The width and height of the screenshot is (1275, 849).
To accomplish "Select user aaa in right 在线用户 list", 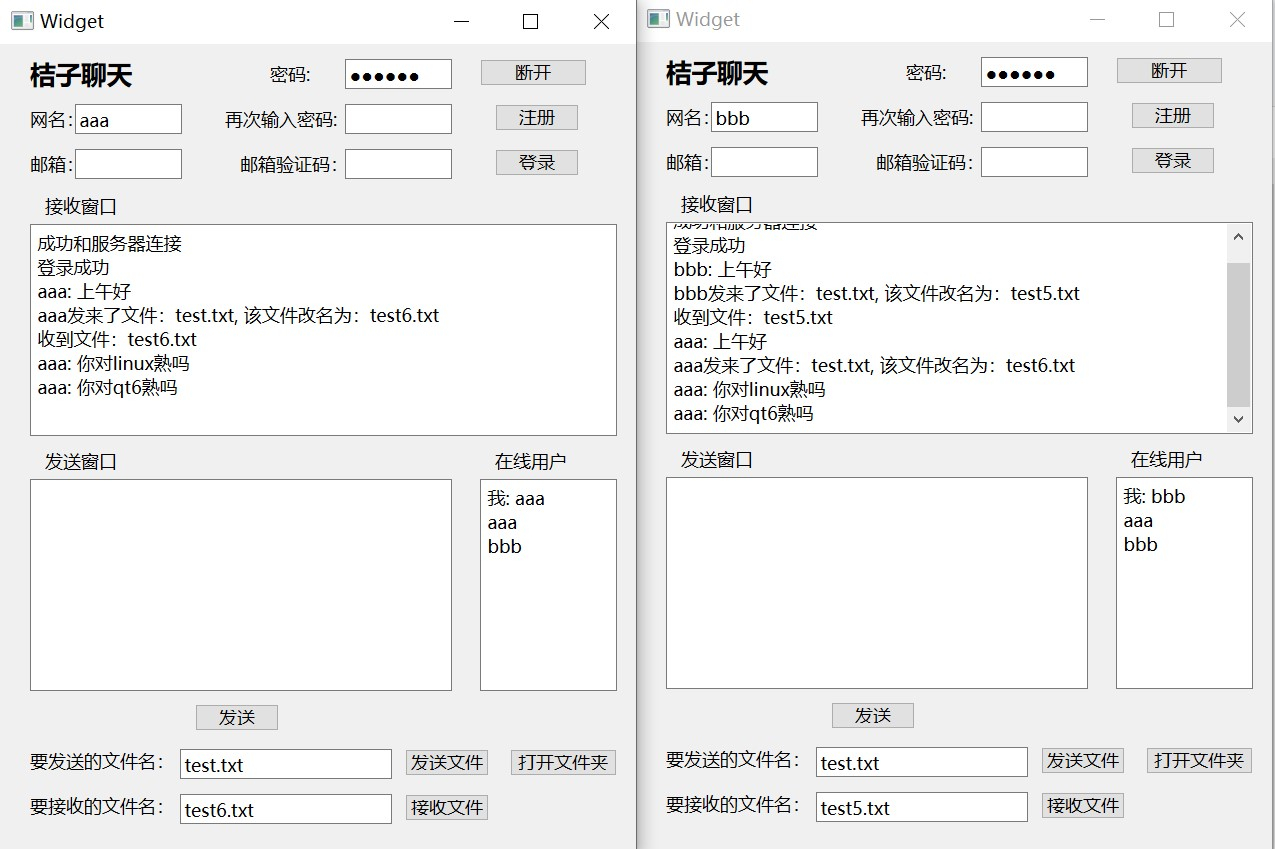I will click(x=1138, y=521).
